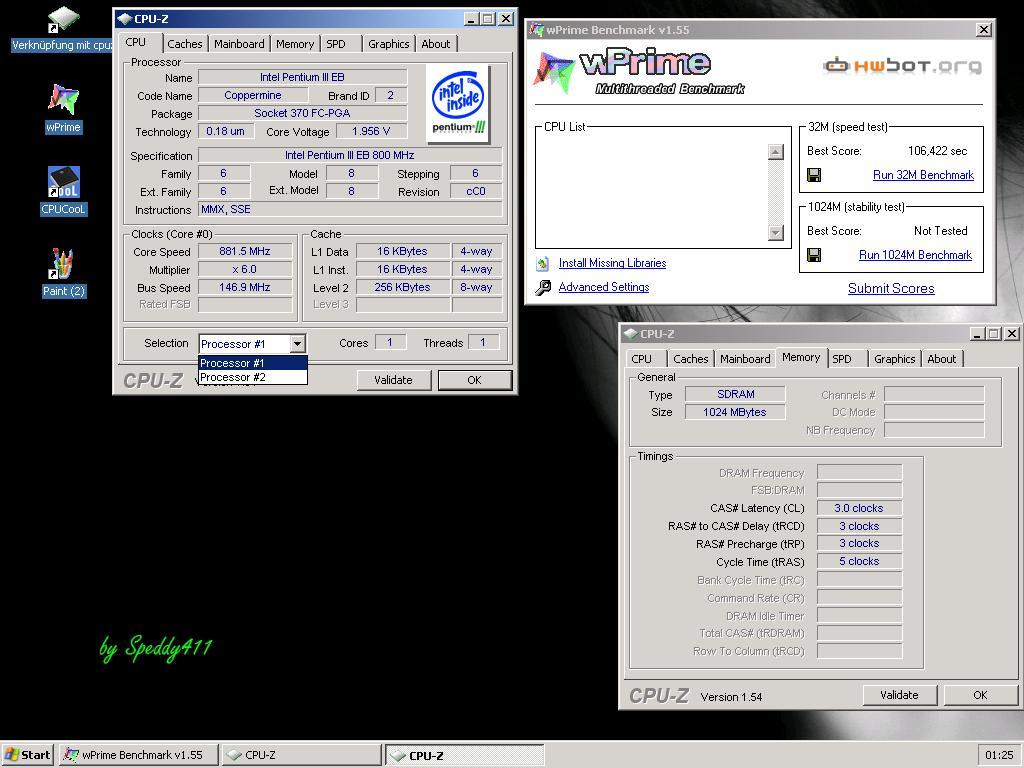1024x768 pixels.
Task: Click the Windows Start button
Action: (x=27, y=755)
